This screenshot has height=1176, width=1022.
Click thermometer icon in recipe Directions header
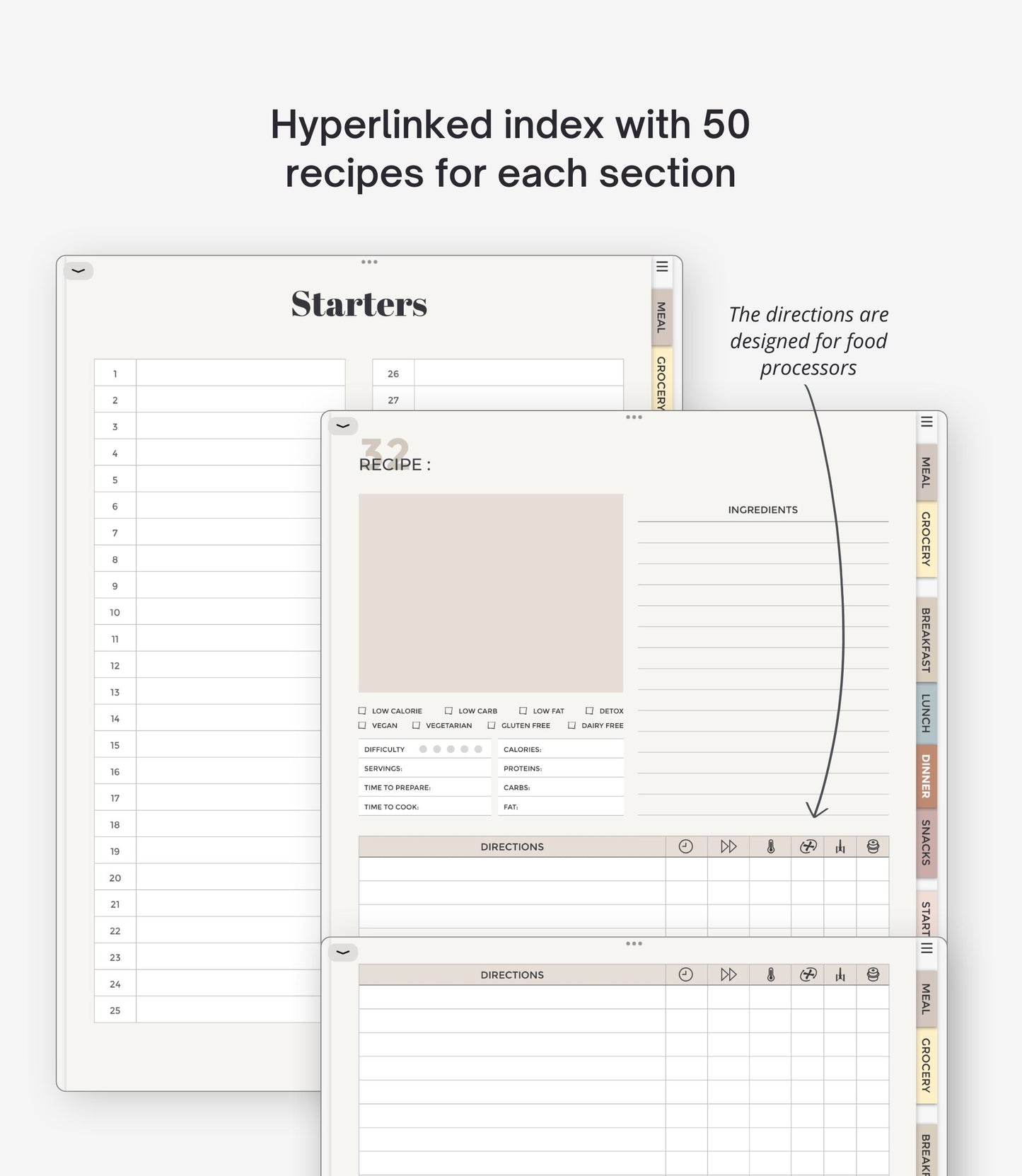click(771, 846)
